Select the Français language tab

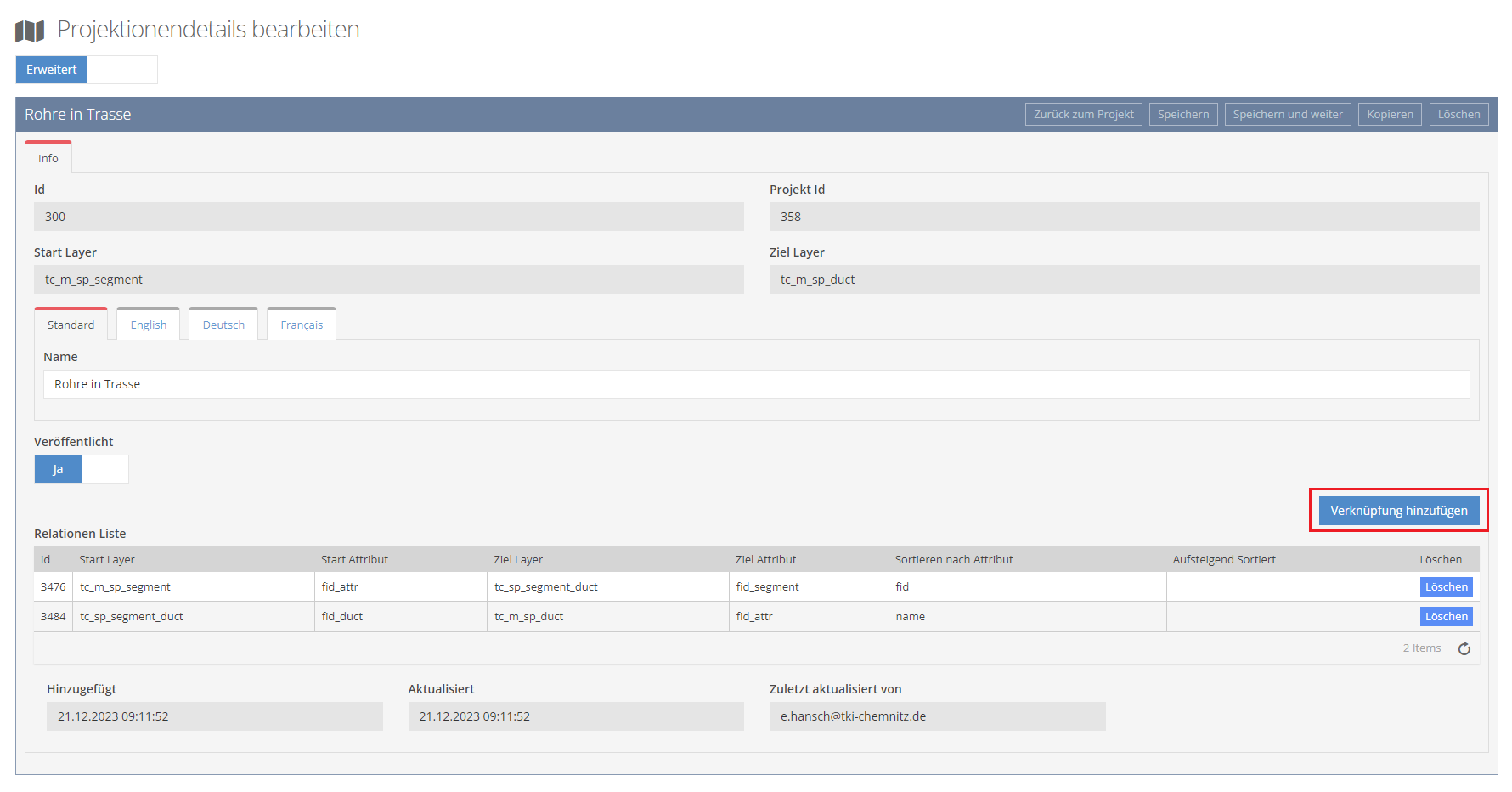pyautogui.click(x=302, y=325)
